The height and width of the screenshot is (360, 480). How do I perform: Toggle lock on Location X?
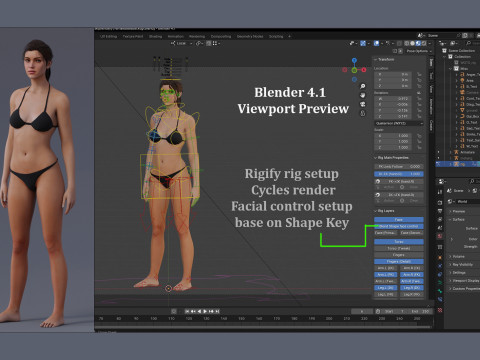point(419,74)
